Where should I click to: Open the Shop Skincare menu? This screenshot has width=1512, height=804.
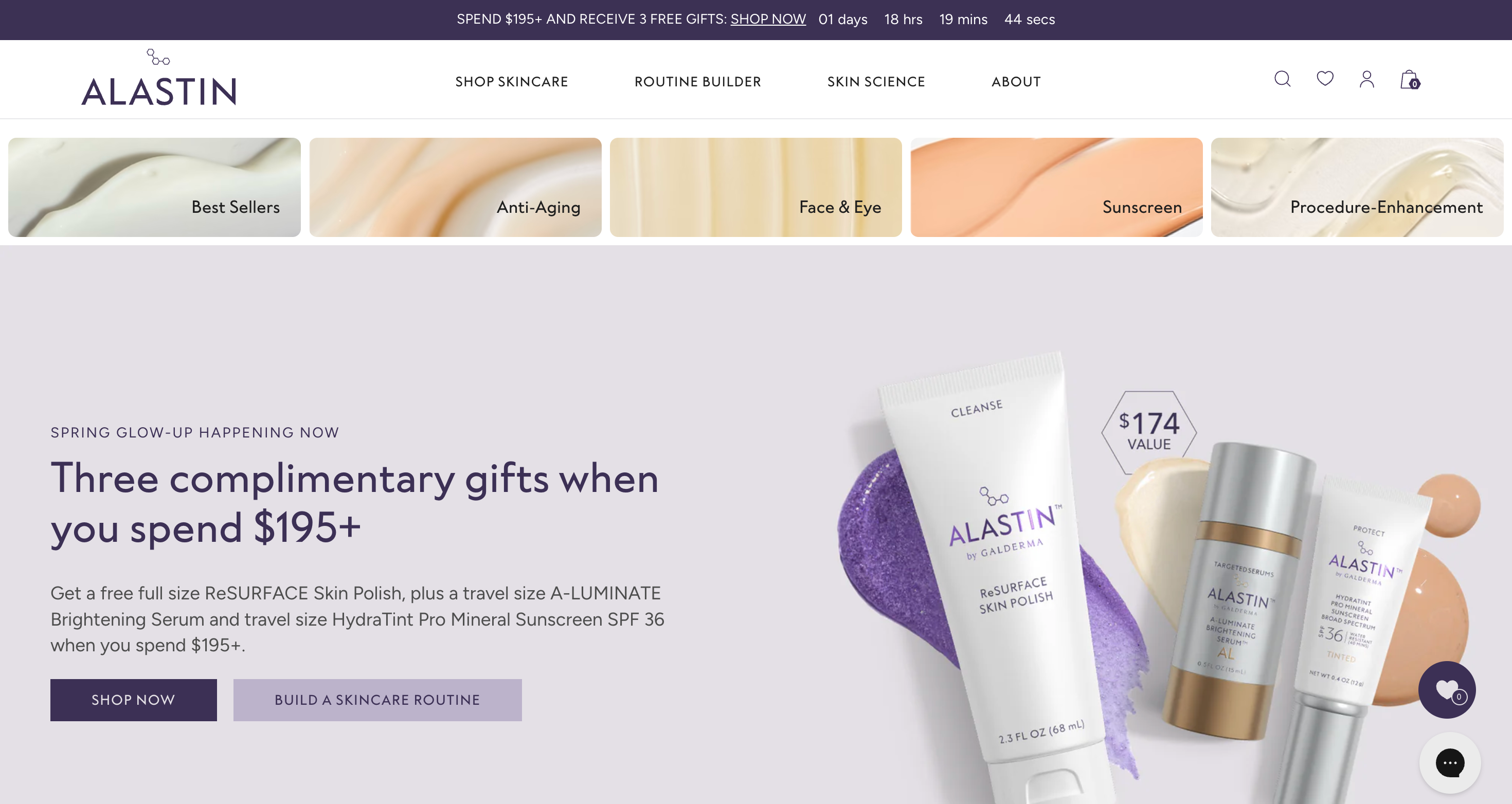coord(511,82)
